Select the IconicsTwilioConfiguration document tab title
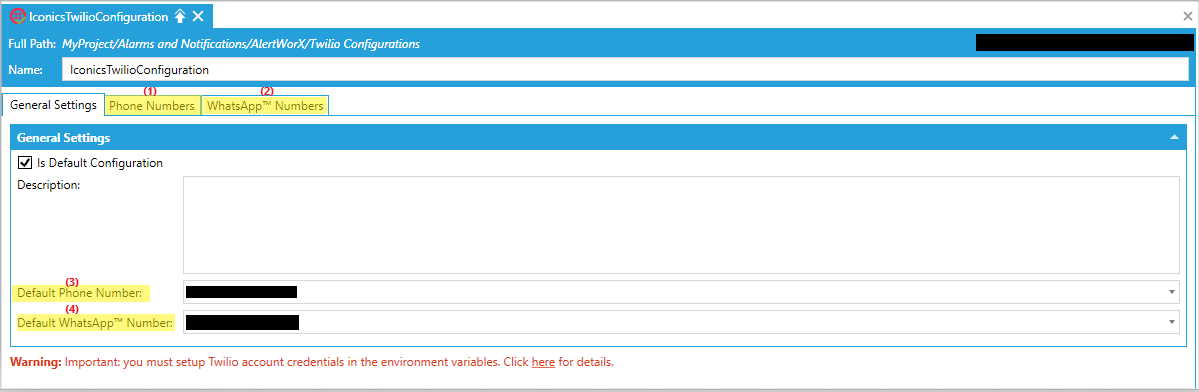This screenshot has height=392, width=1199. (x=98, y=16)
